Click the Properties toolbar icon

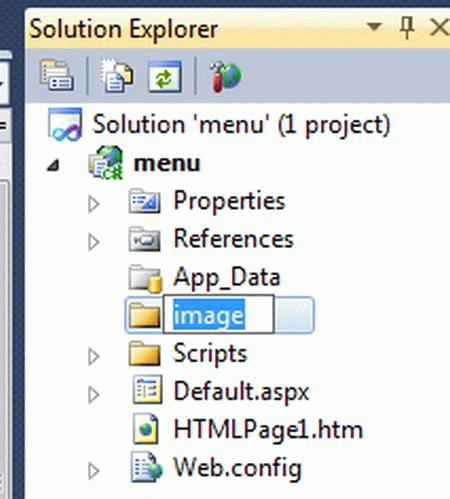57,75
